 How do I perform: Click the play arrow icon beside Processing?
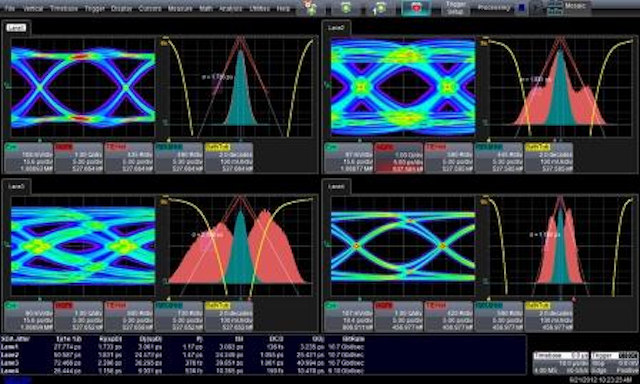coord(537,8)
